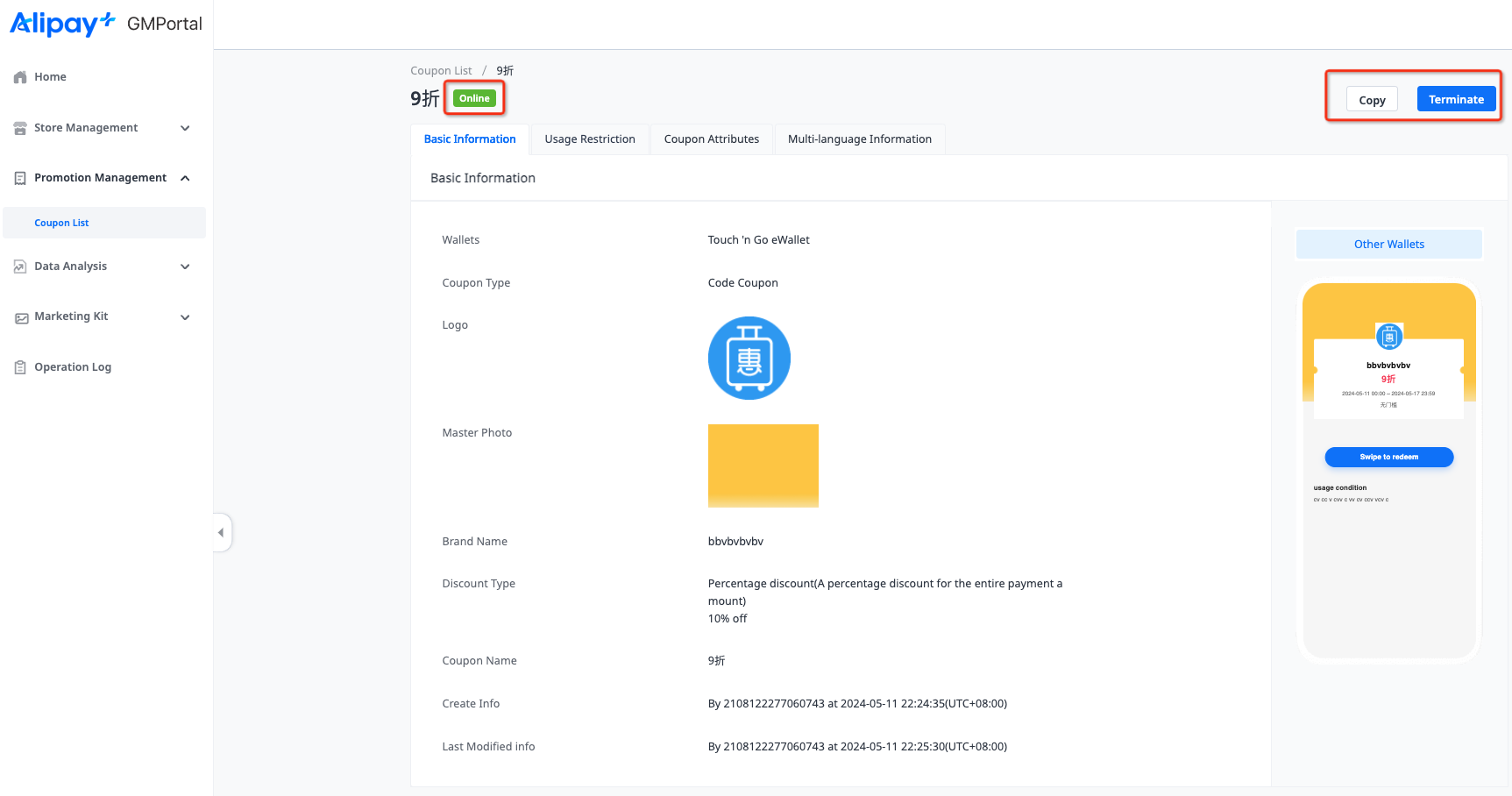Image resolution: width=1512 pixels, height=796 pixels.
Task: Click the blue coupon logo image
Action: tap(749, 359)
